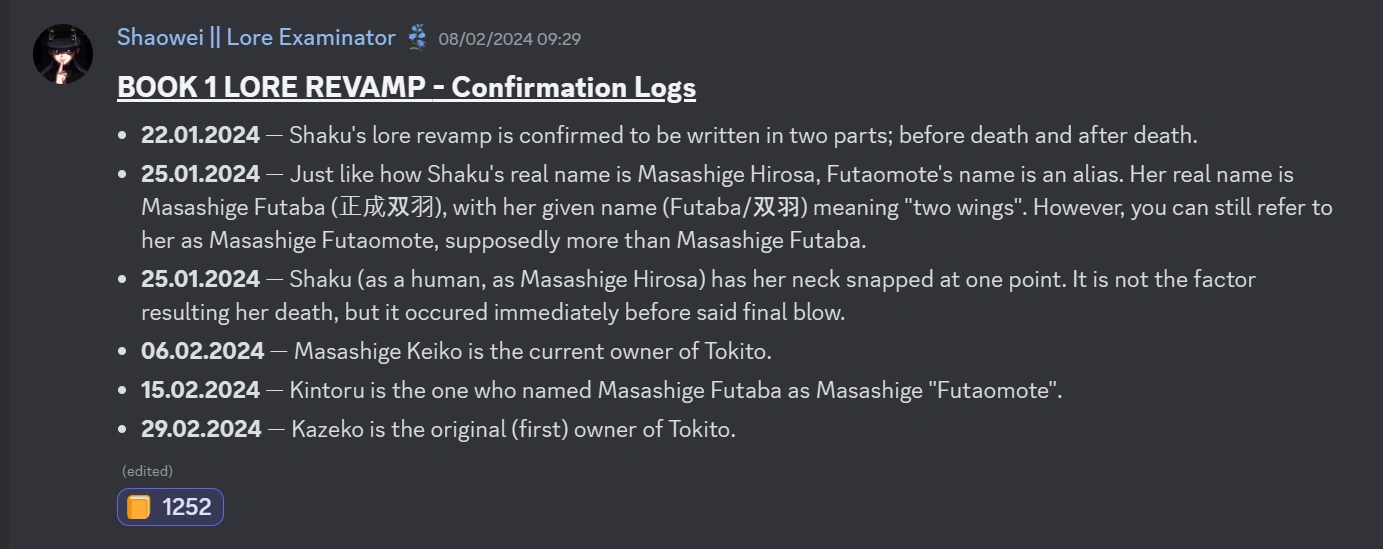The image size is (1383, 549).
Task: Click the orange book reaction emoji
Action: pyautogui.click(x=139, y=507)
